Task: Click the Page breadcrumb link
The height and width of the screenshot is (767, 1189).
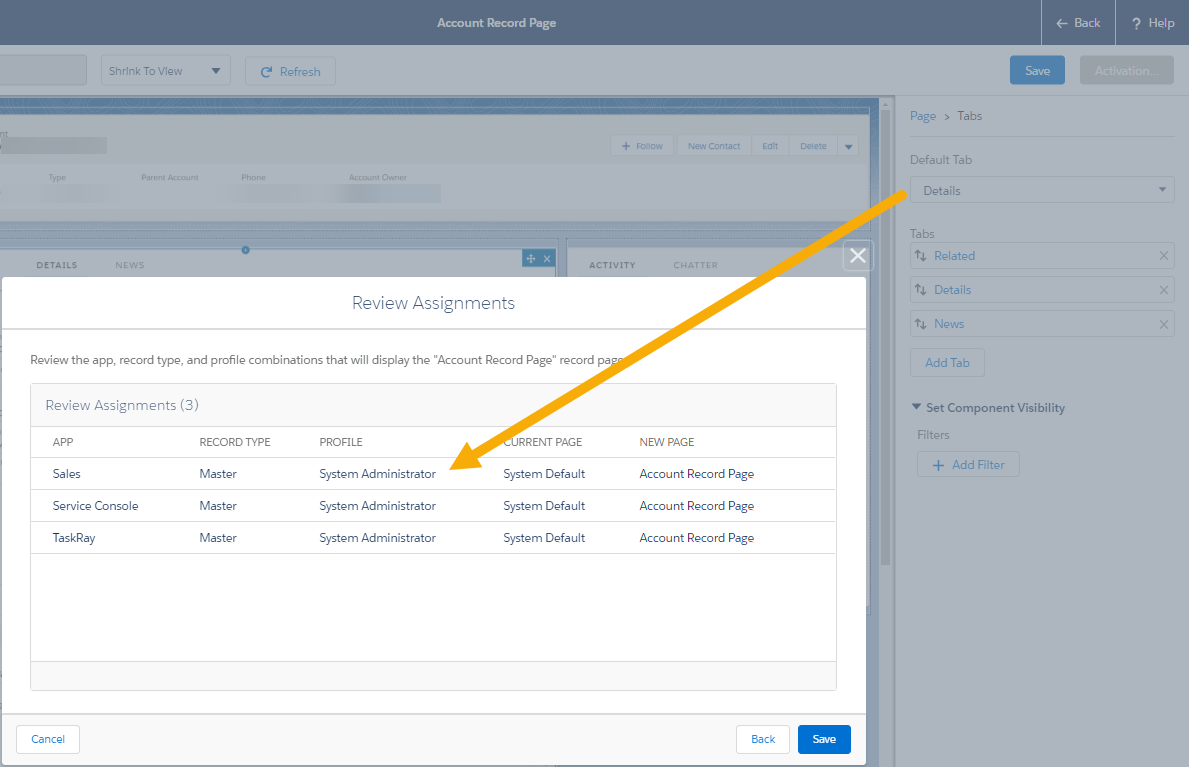Action: tap(922, 116)
